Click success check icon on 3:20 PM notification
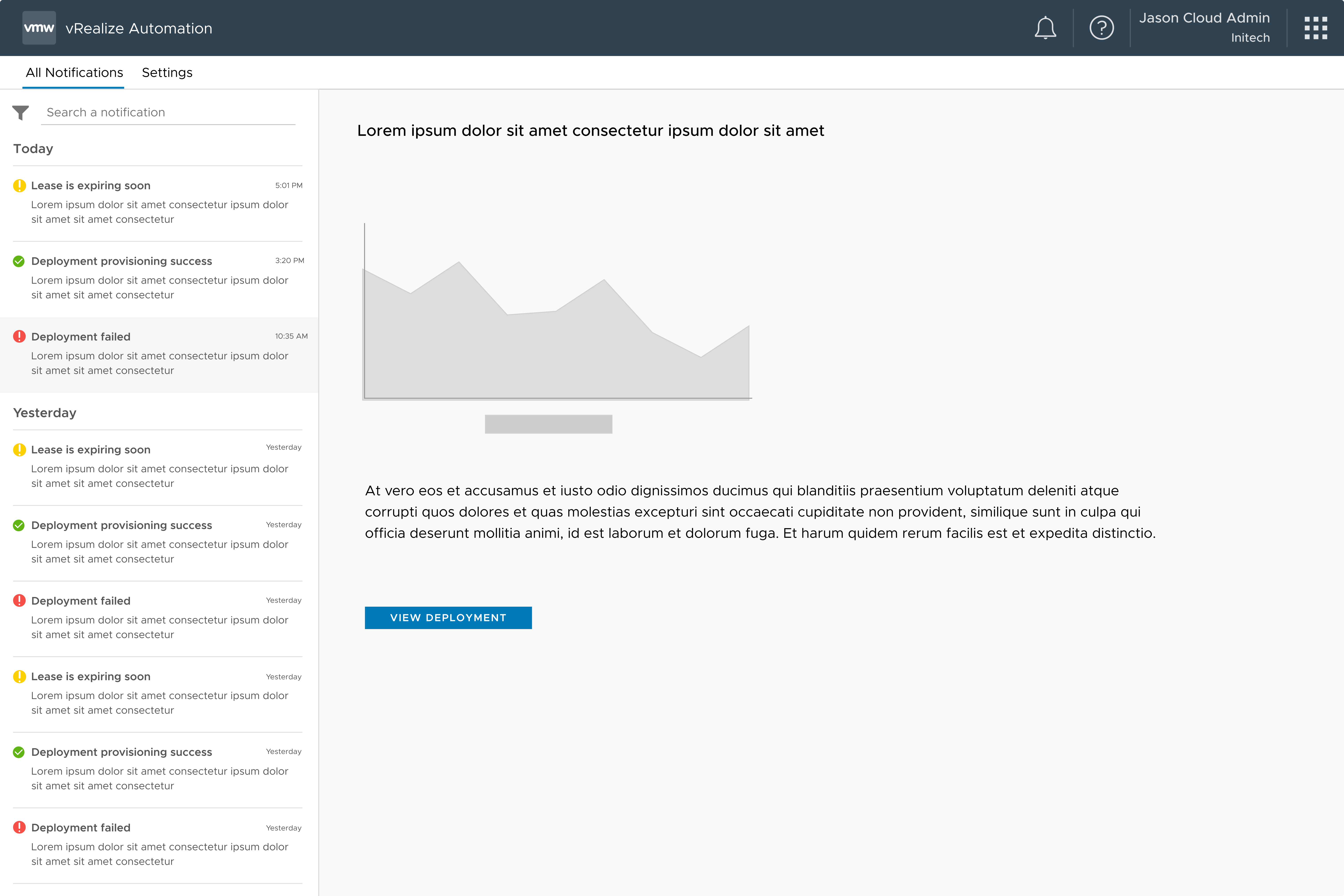The height and width of the screenshot is (896, 1344). point(19,261)
